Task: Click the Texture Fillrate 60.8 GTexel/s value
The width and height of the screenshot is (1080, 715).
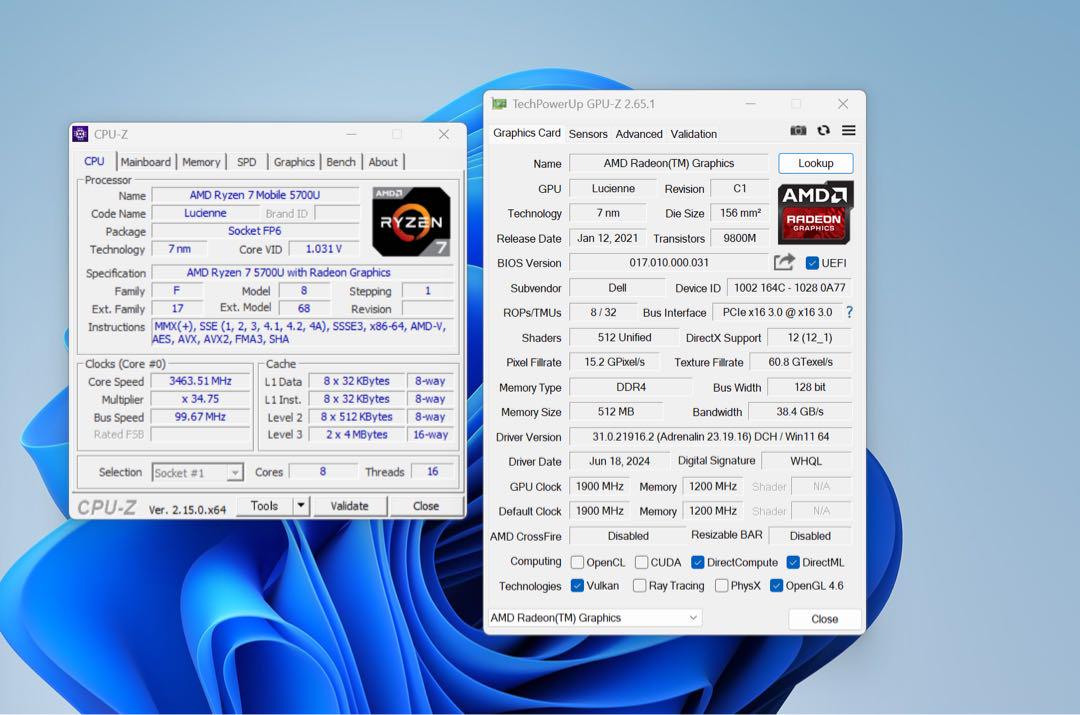Action: tap(800, 362)
